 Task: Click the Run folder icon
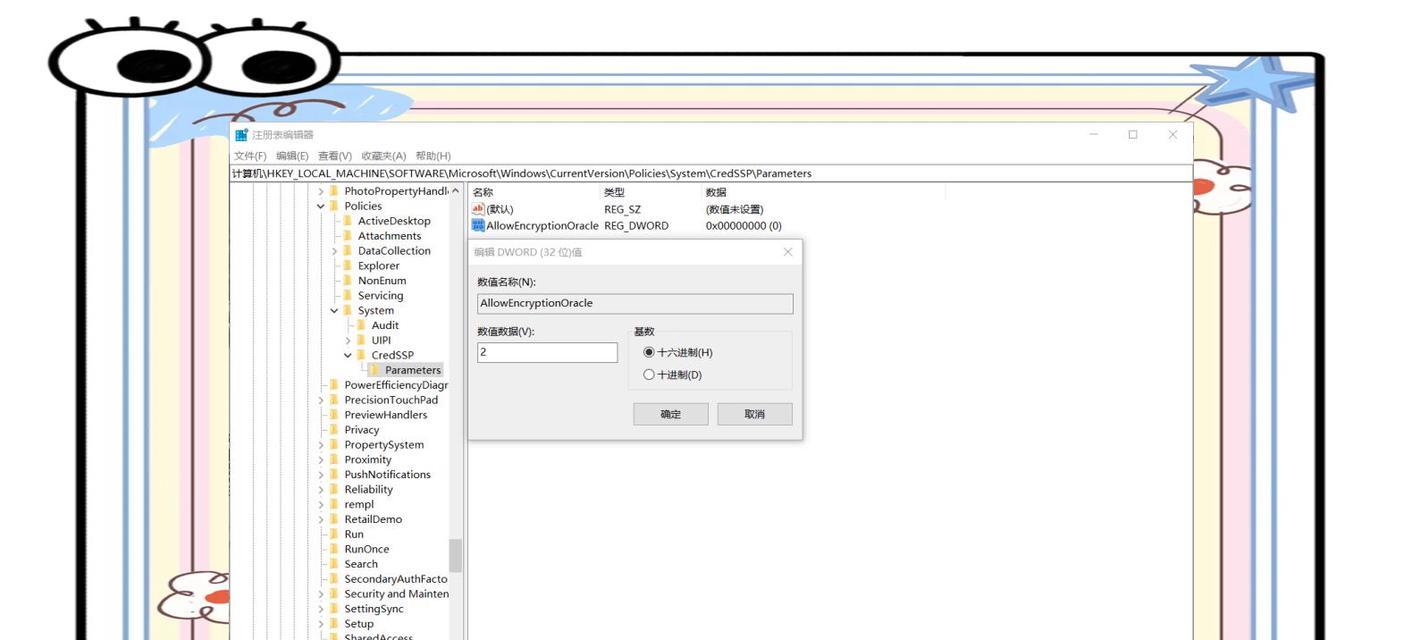[x=335, y=534]
